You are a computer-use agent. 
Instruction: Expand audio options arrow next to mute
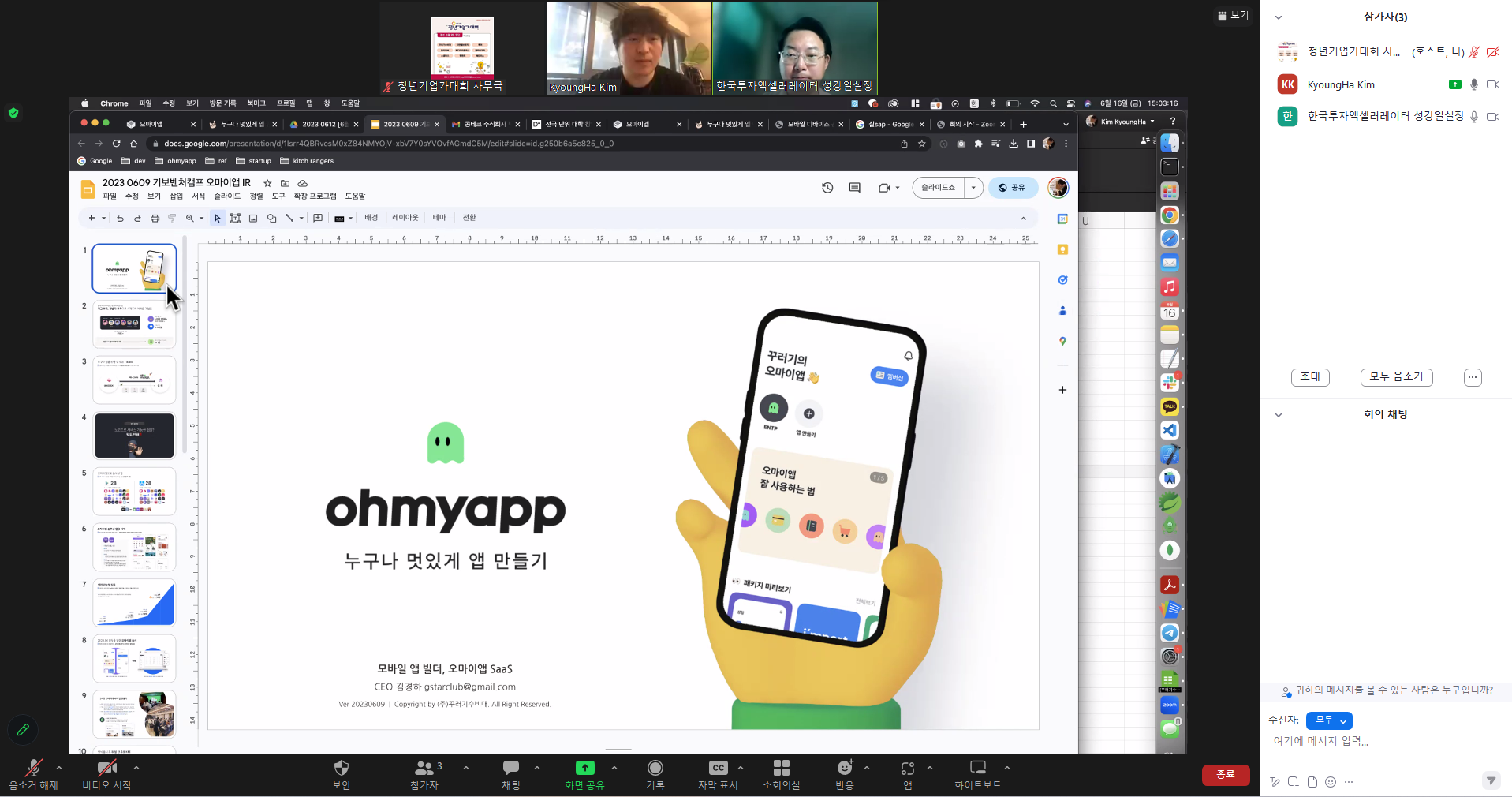(x=59, y=767)
